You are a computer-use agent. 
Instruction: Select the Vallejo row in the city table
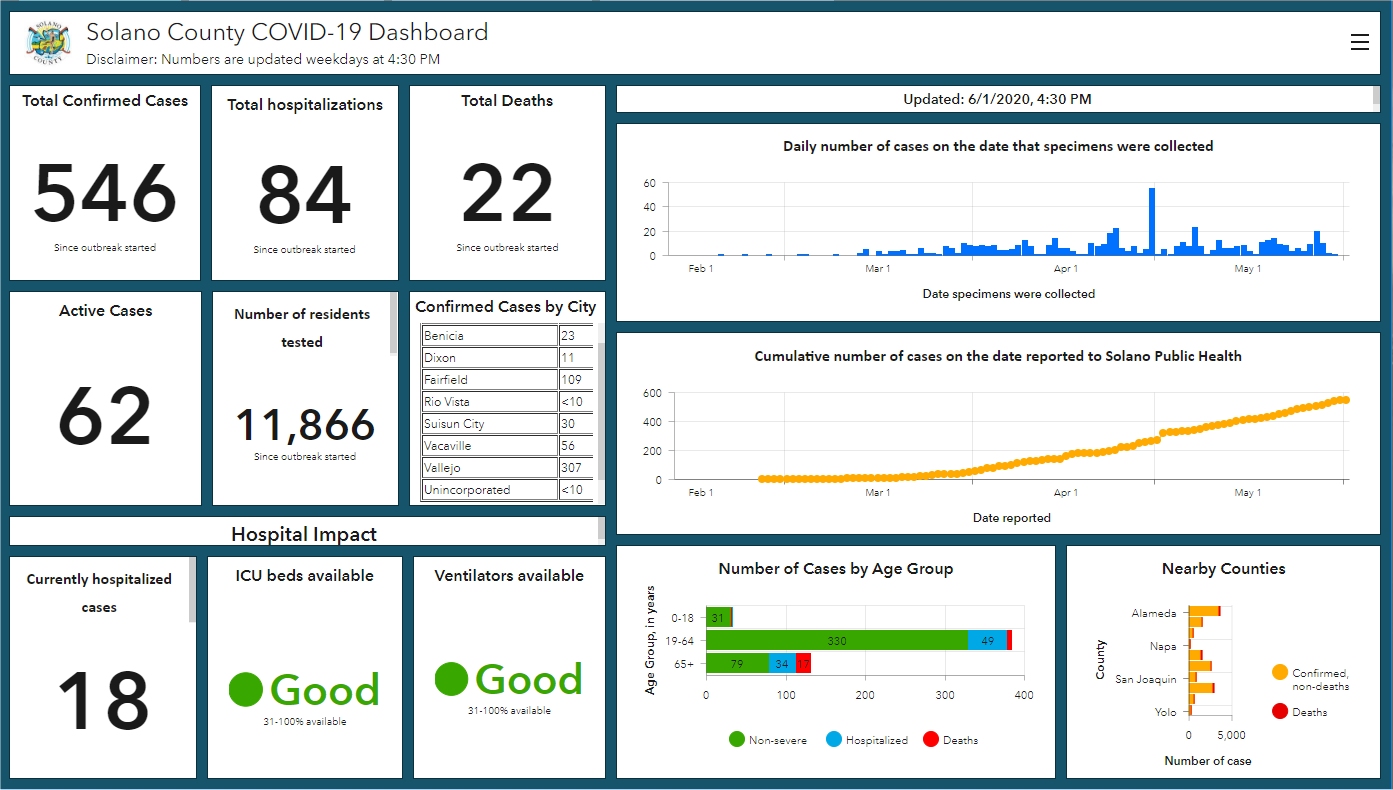[x=489, y=468]
